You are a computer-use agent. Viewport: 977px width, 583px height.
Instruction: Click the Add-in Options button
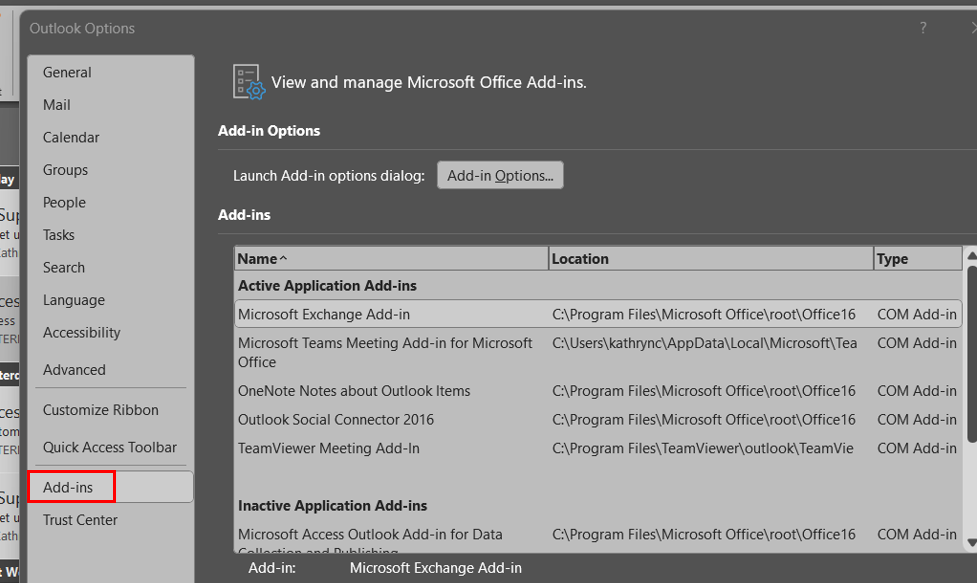pos(500,175)
